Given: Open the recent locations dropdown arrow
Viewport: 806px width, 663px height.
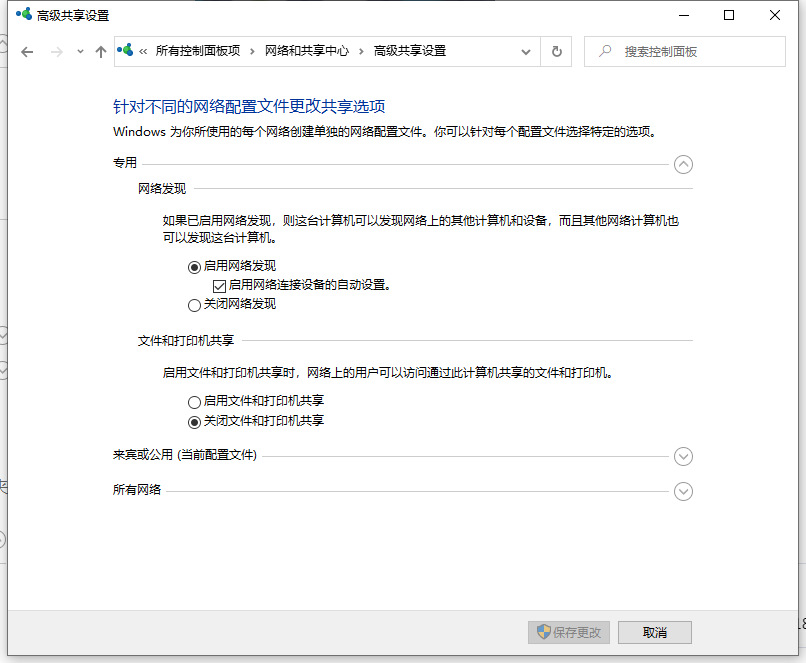Looking at the screenshot, I should point(80,52).
